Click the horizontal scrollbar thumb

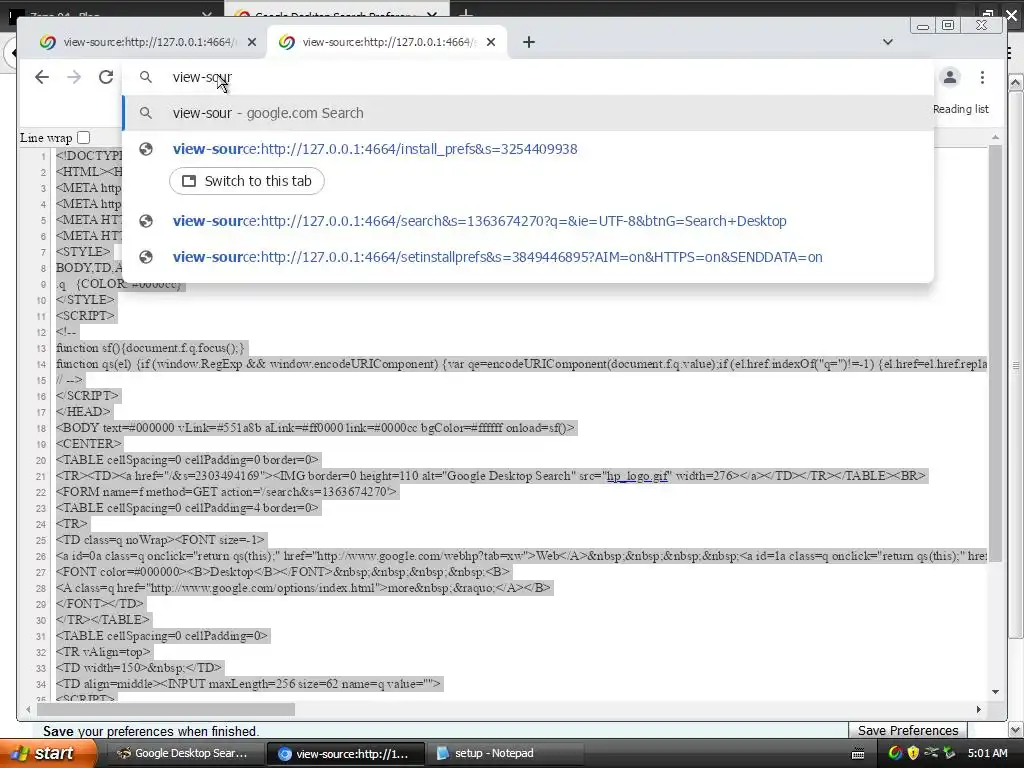coord(166,709)
